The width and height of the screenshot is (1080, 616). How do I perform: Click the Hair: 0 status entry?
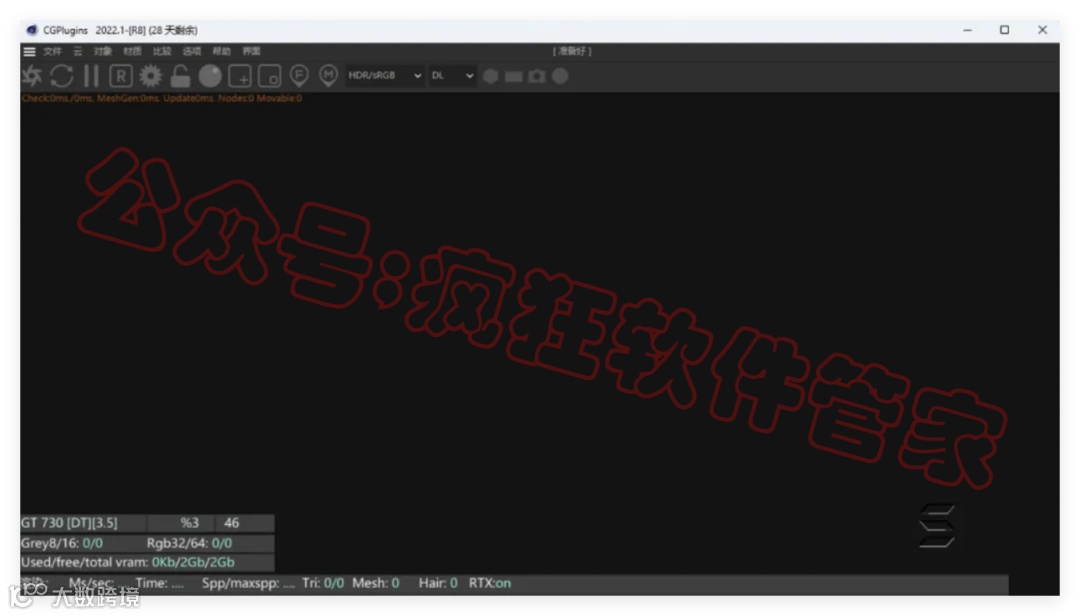click(x=438, y=583)
